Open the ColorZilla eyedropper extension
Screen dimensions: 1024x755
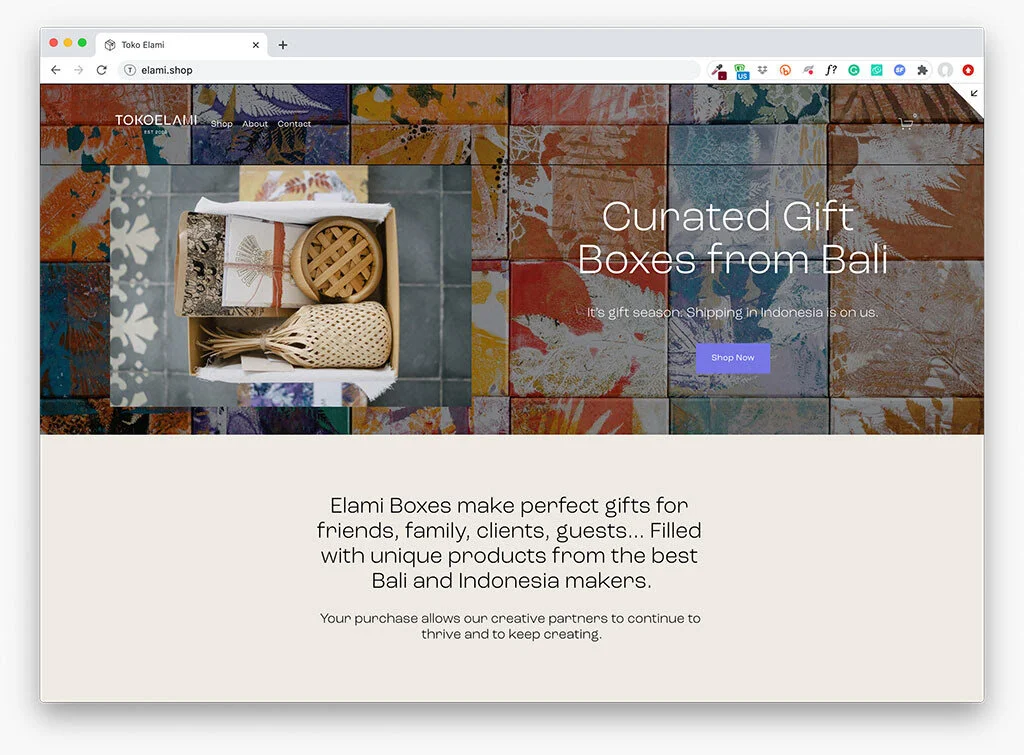(718, 70)
